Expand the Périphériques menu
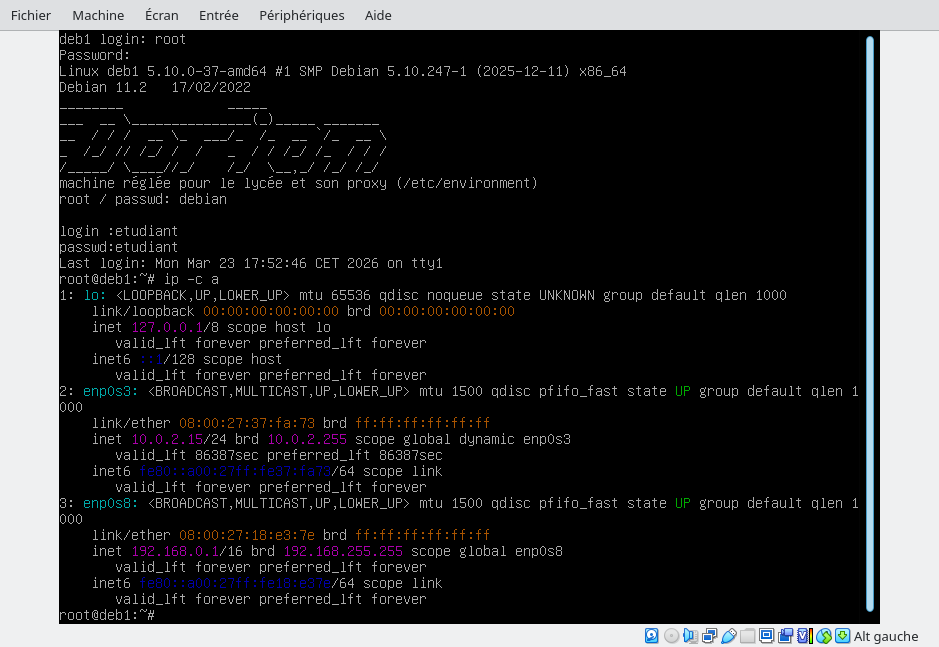The width and height of the screenshot is (939, 647). (301, 15)
